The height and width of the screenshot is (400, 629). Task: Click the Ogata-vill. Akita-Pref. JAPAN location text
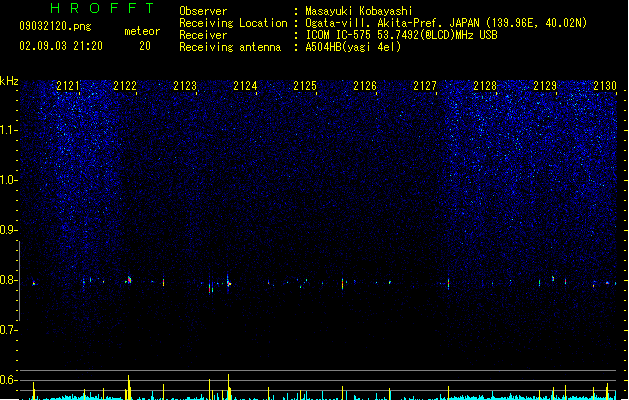click(446, 23)
